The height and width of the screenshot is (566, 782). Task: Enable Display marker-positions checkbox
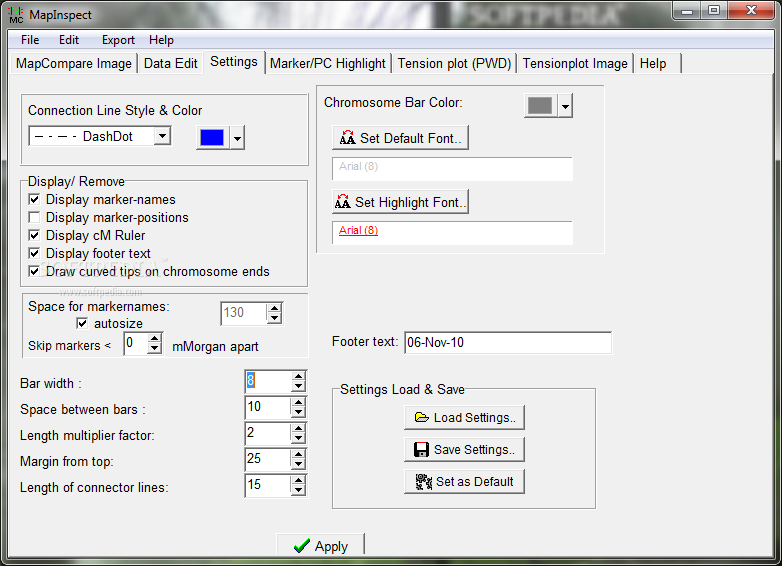34,217
